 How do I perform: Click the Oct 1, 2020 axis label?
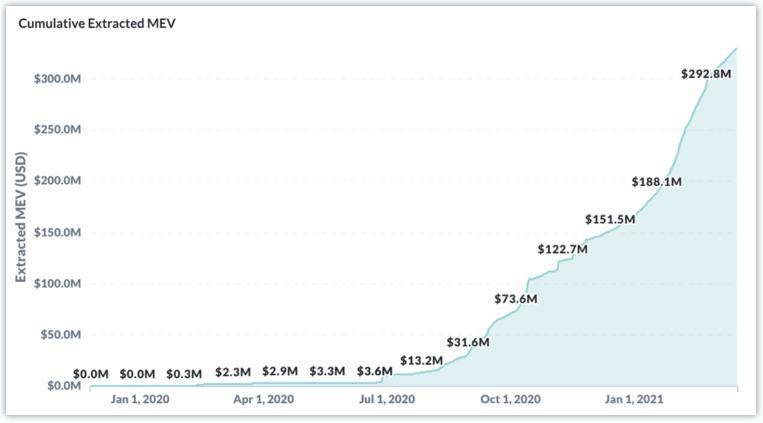510,400
